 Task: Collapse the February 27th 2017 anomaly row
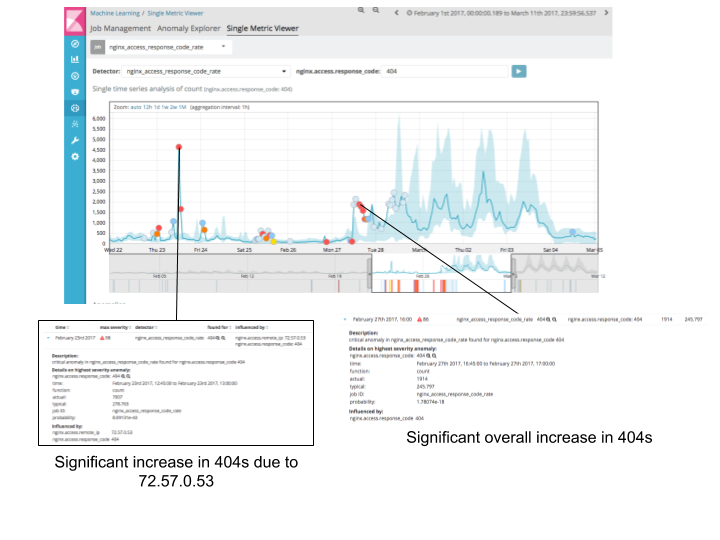tap(345, 319)
